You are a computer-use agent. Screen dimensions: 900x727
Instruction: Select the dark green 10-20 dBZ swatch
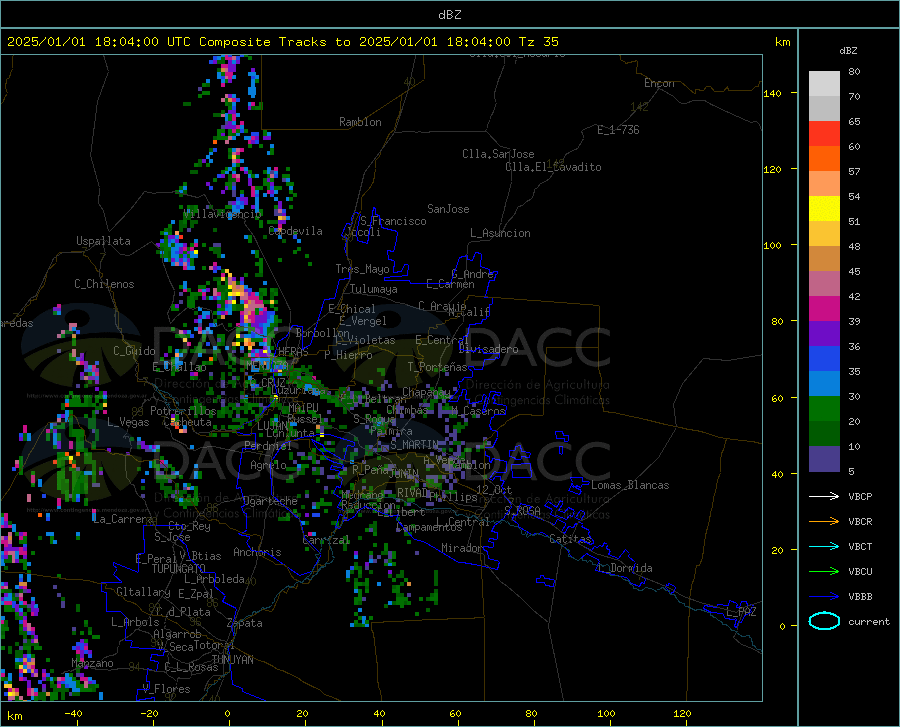click(x=824, y=434)
